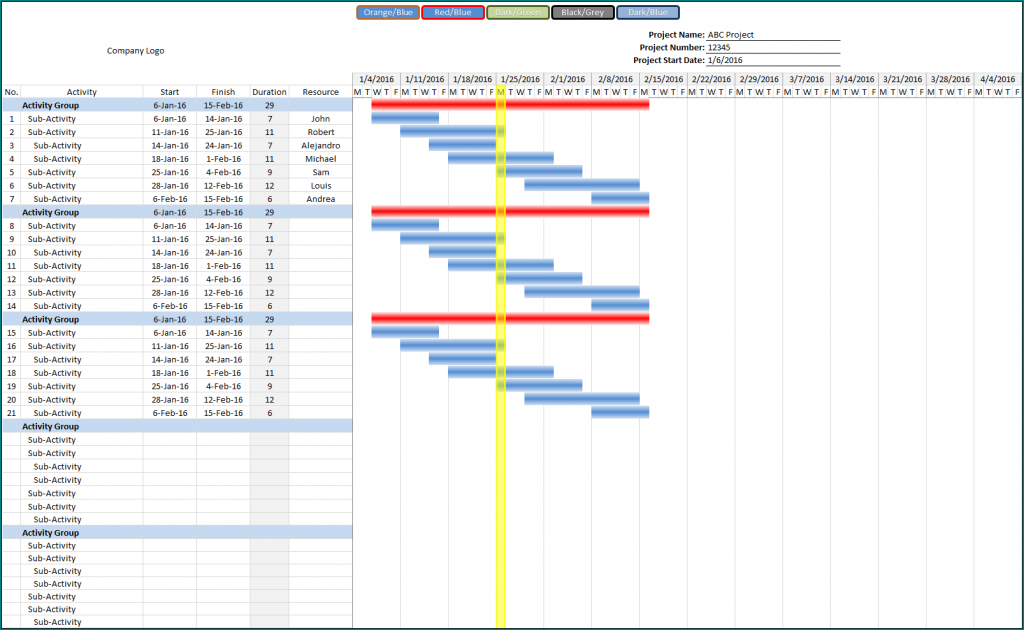Select the Red/Blue color scheme button
The image size is (1024, 630).
452,13
